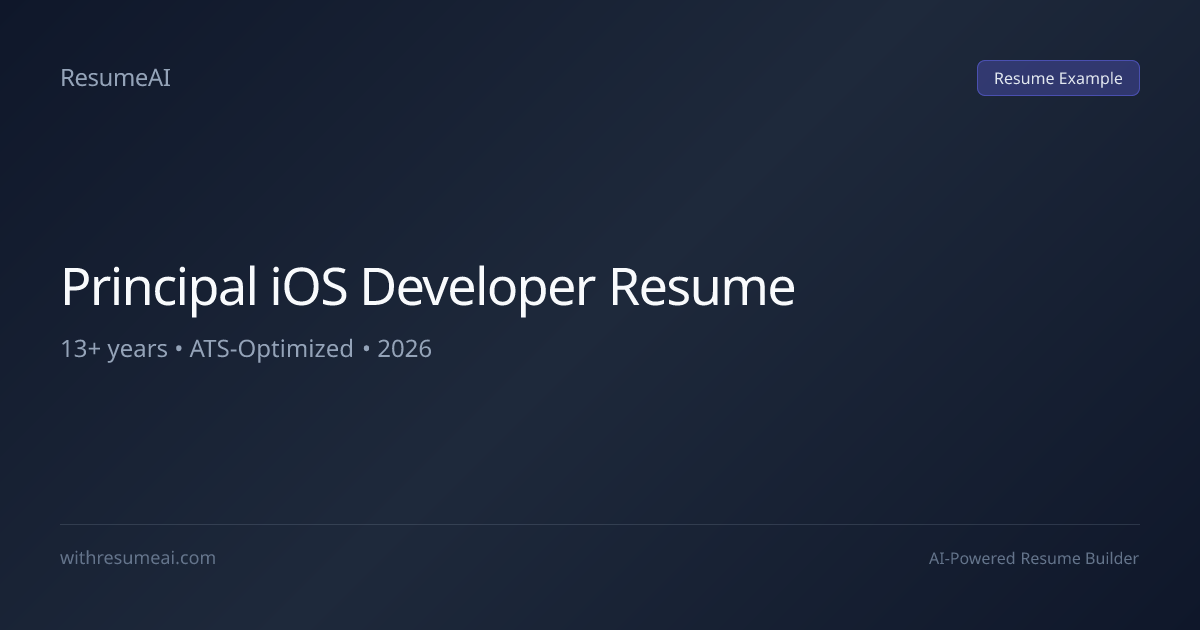The height and width of the screenshot is (630, 1200).
Task: Select the 13+ years label
Action: (114, 349)
